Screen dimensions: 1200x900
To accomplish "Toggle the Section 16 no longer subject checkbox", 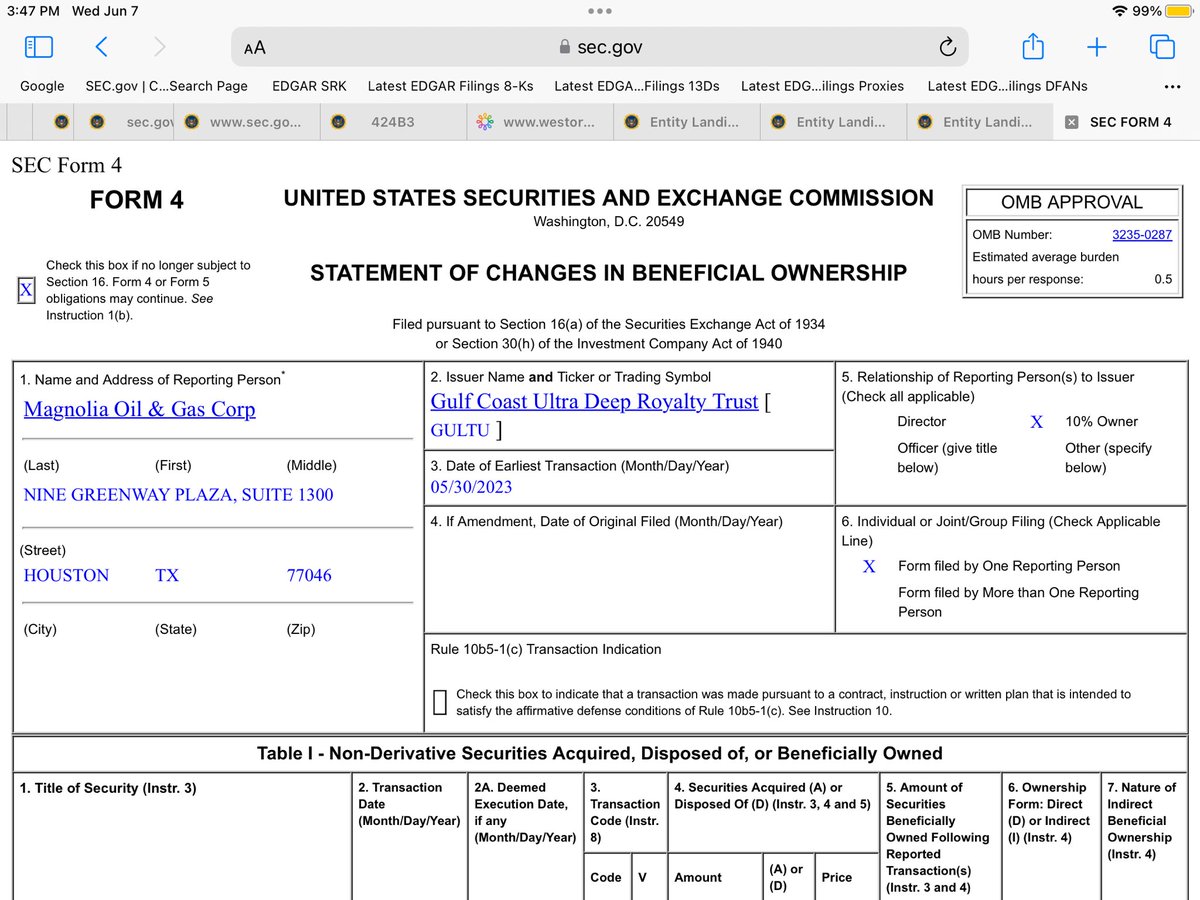I will [26, 290].
